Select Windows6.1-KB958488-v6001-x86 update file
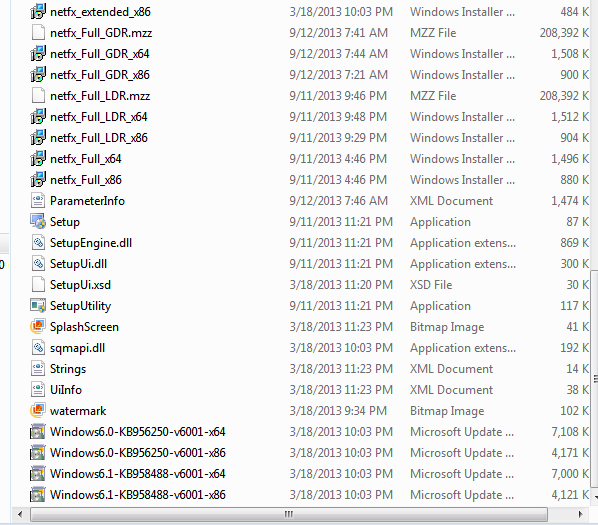 coord(138,494)
